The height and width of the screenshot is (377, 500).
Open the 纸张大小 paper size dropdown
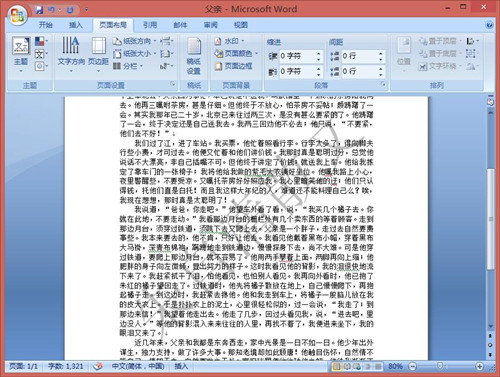[134, 53]
